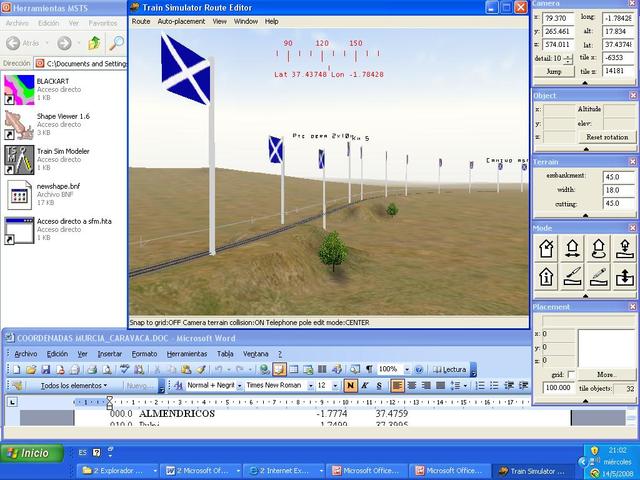
Task: Click the Inicio start button
Action: click(x=28, y=453)
